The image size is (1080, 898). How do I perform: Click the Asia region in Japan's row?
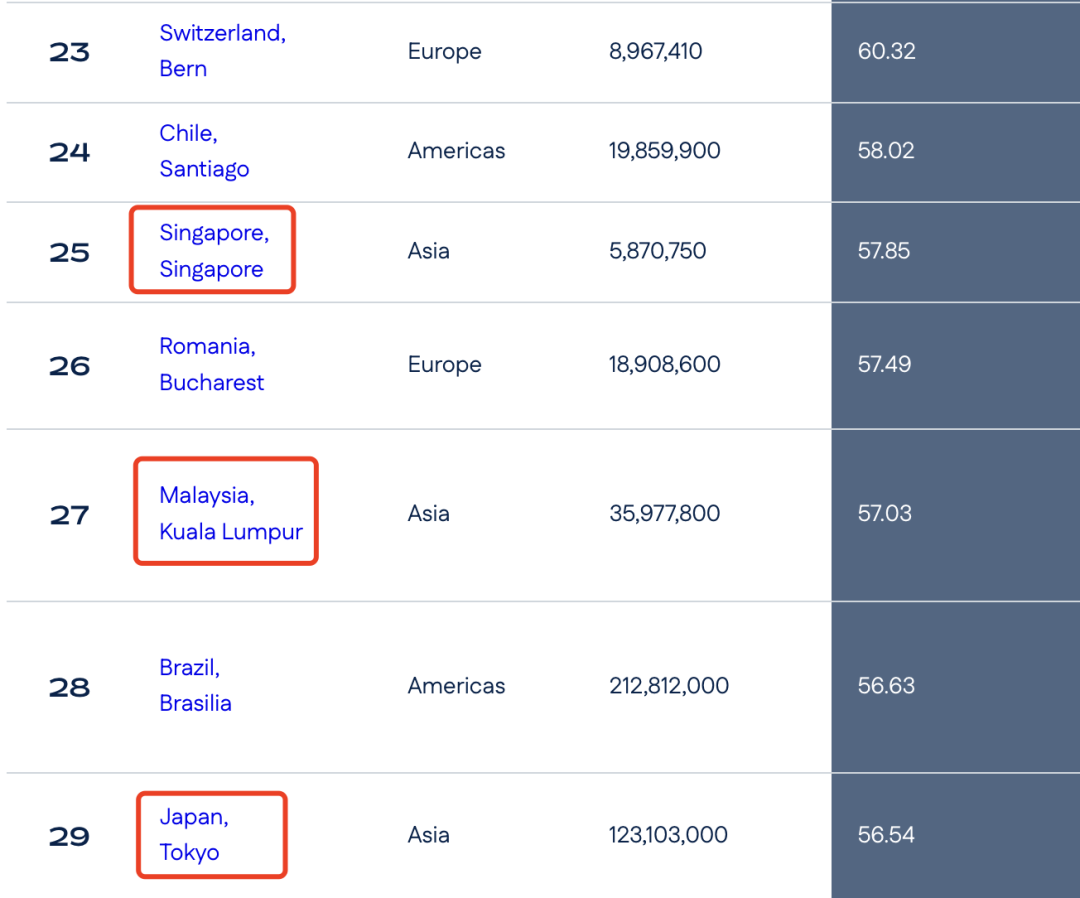coord(428,835)
